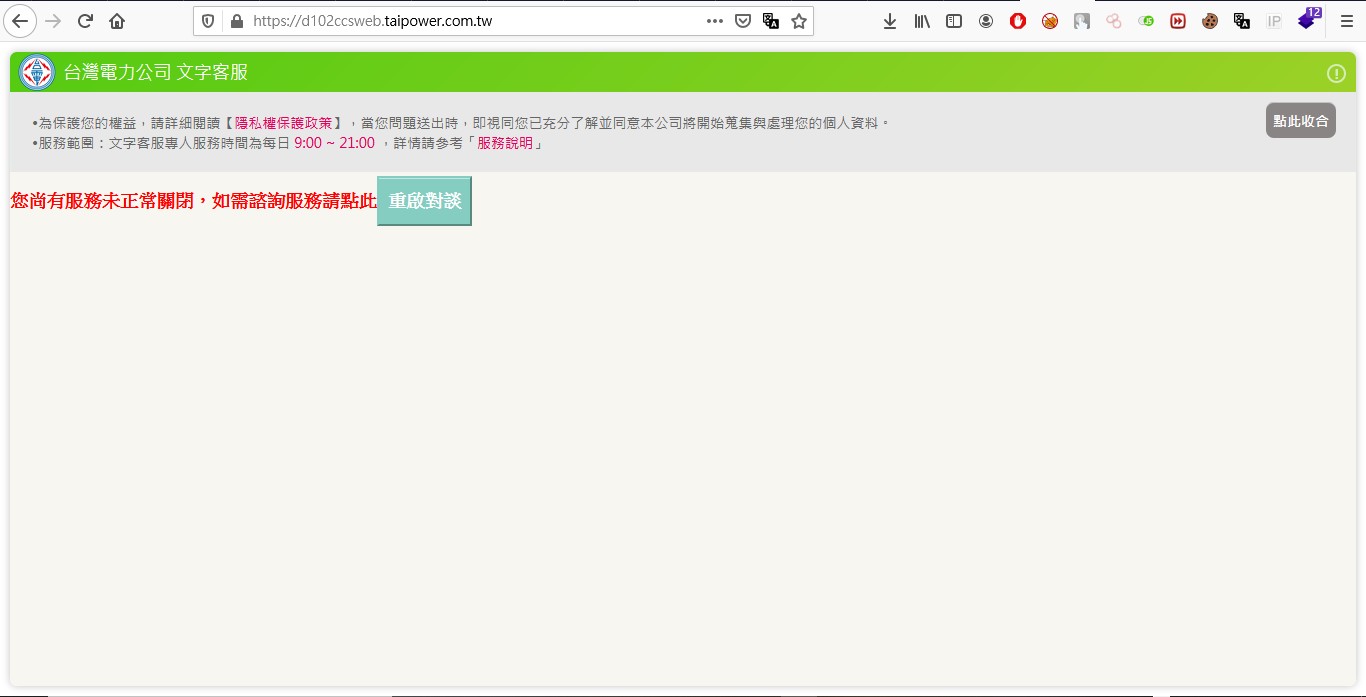Open the Firefox home page
The image size is (1366, 697).
117,21
